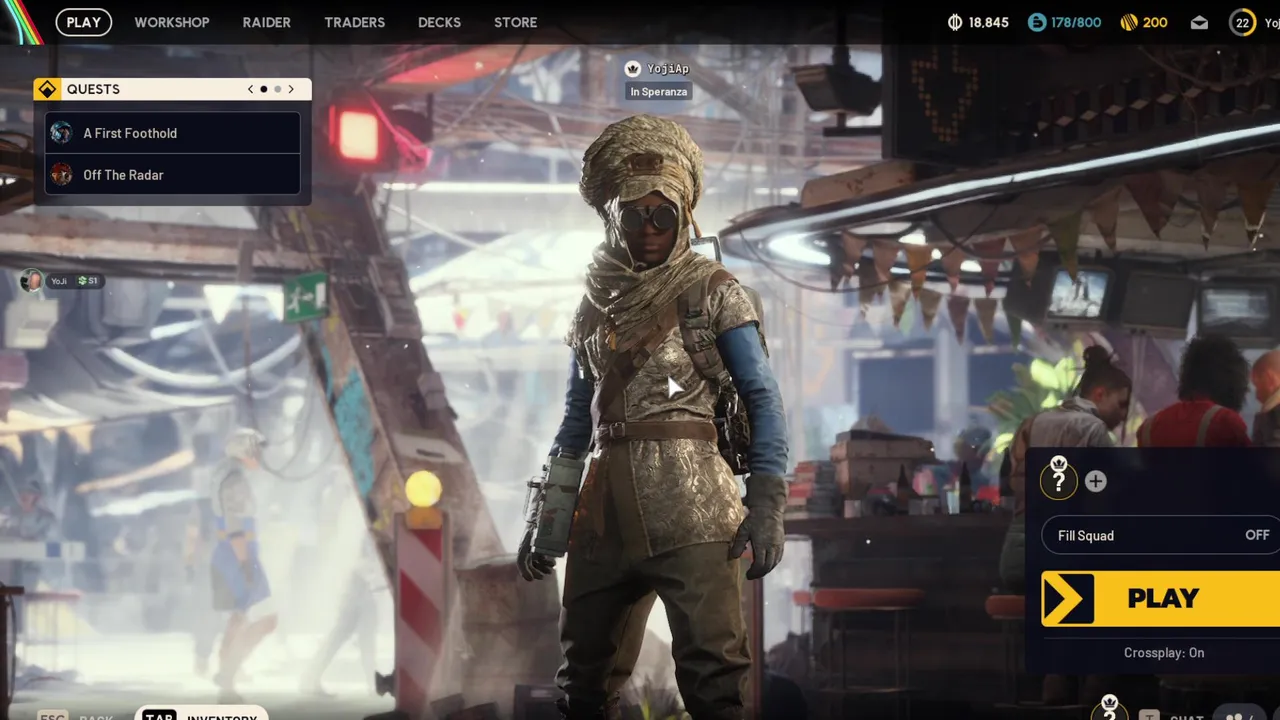
Task: Switch to the WORKSHOP tab
Action: tap(172, 22)
